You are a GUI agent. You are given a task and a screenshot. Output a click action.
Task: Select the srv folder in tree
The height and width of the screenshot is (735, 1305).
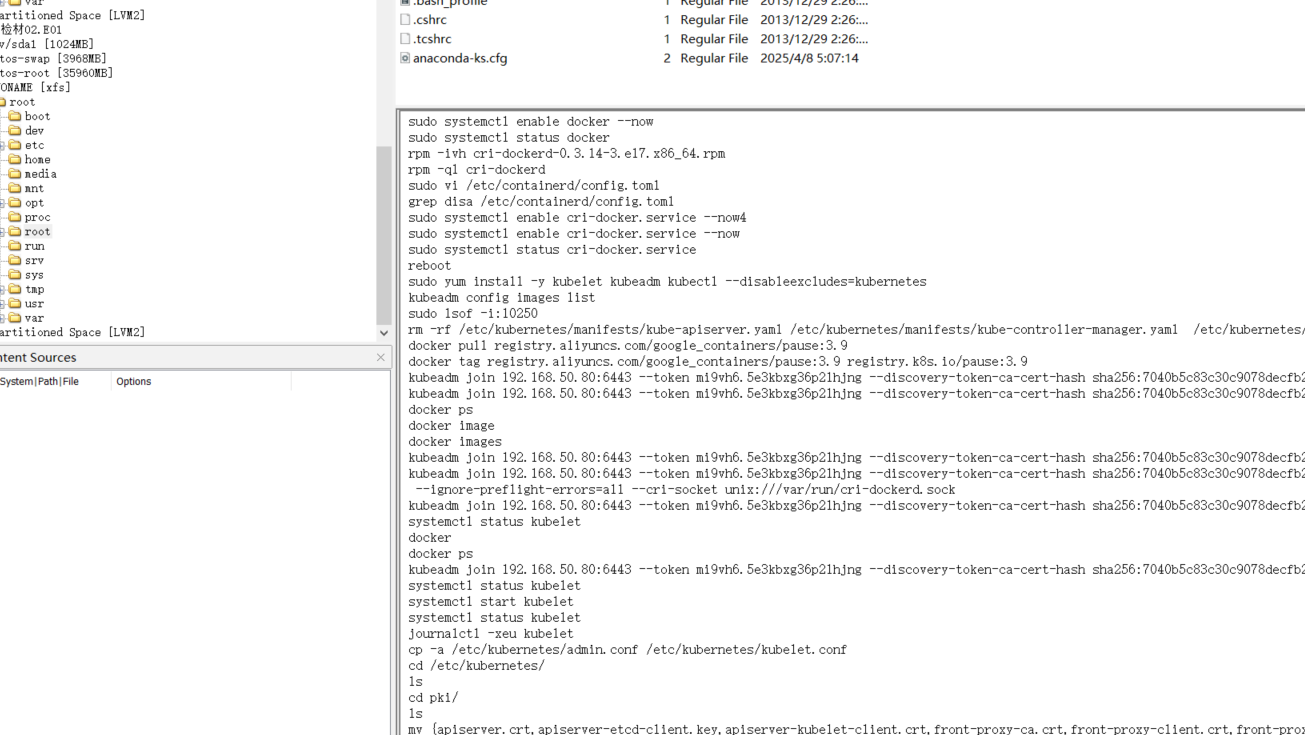point(34,260)
